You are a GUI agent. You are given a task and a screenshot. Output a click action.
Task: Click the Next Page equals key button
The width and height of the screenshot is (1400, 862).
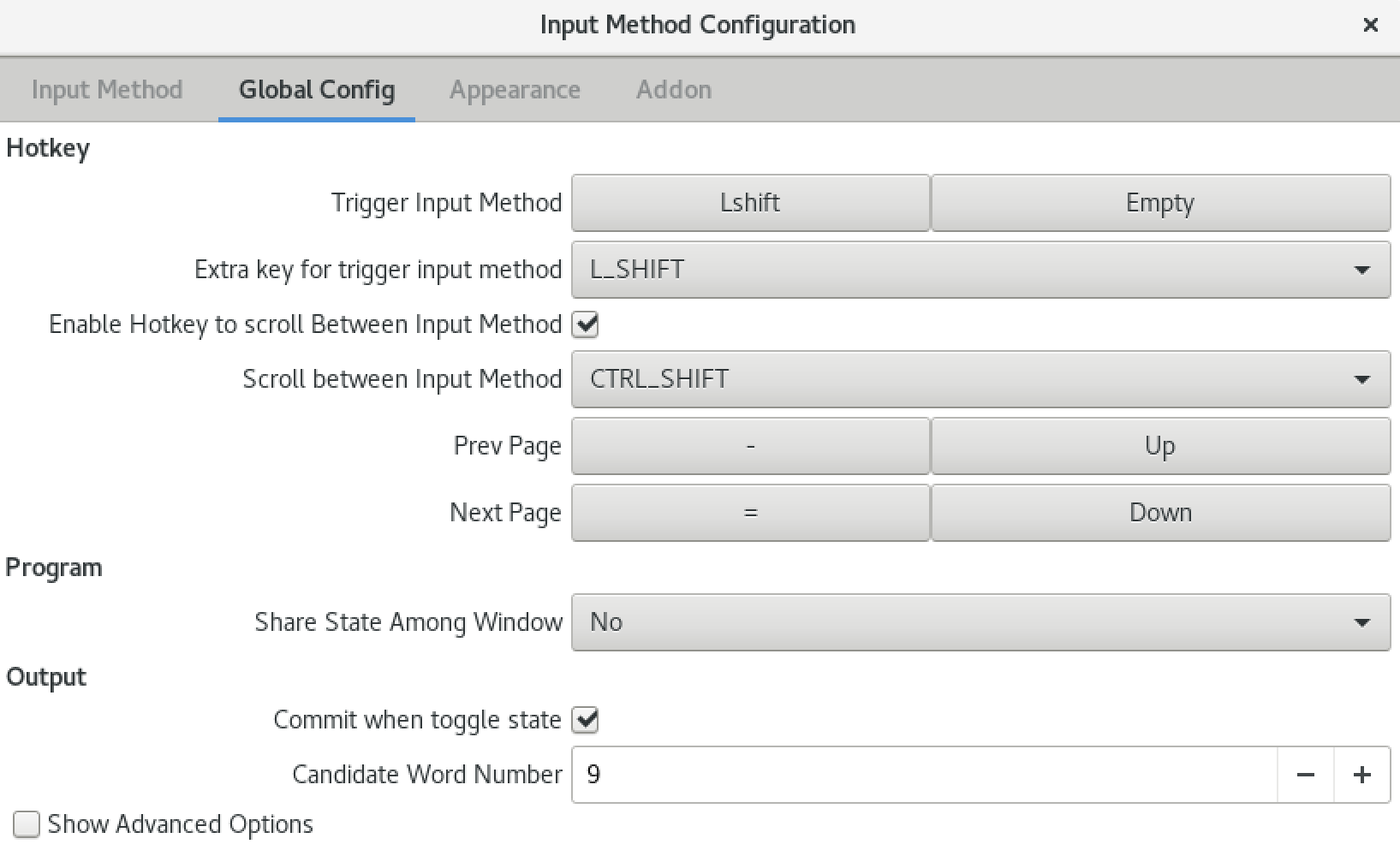pos(750,513)
